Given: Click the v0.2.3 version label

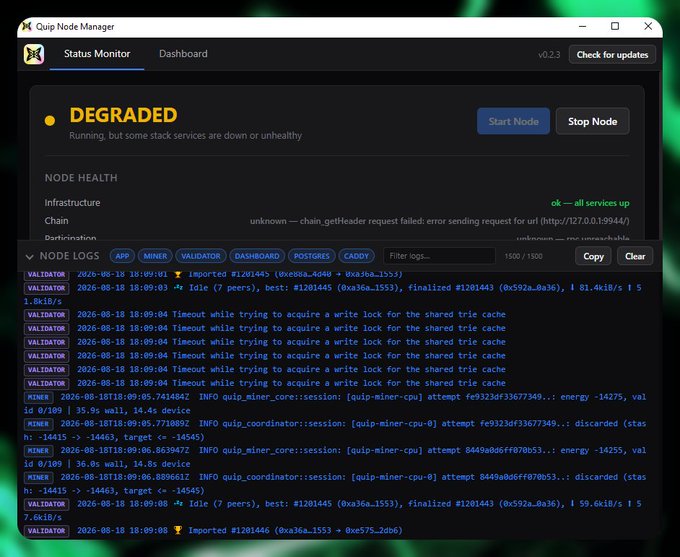Looking at the screenshot, I should click(x=549, y=55).
